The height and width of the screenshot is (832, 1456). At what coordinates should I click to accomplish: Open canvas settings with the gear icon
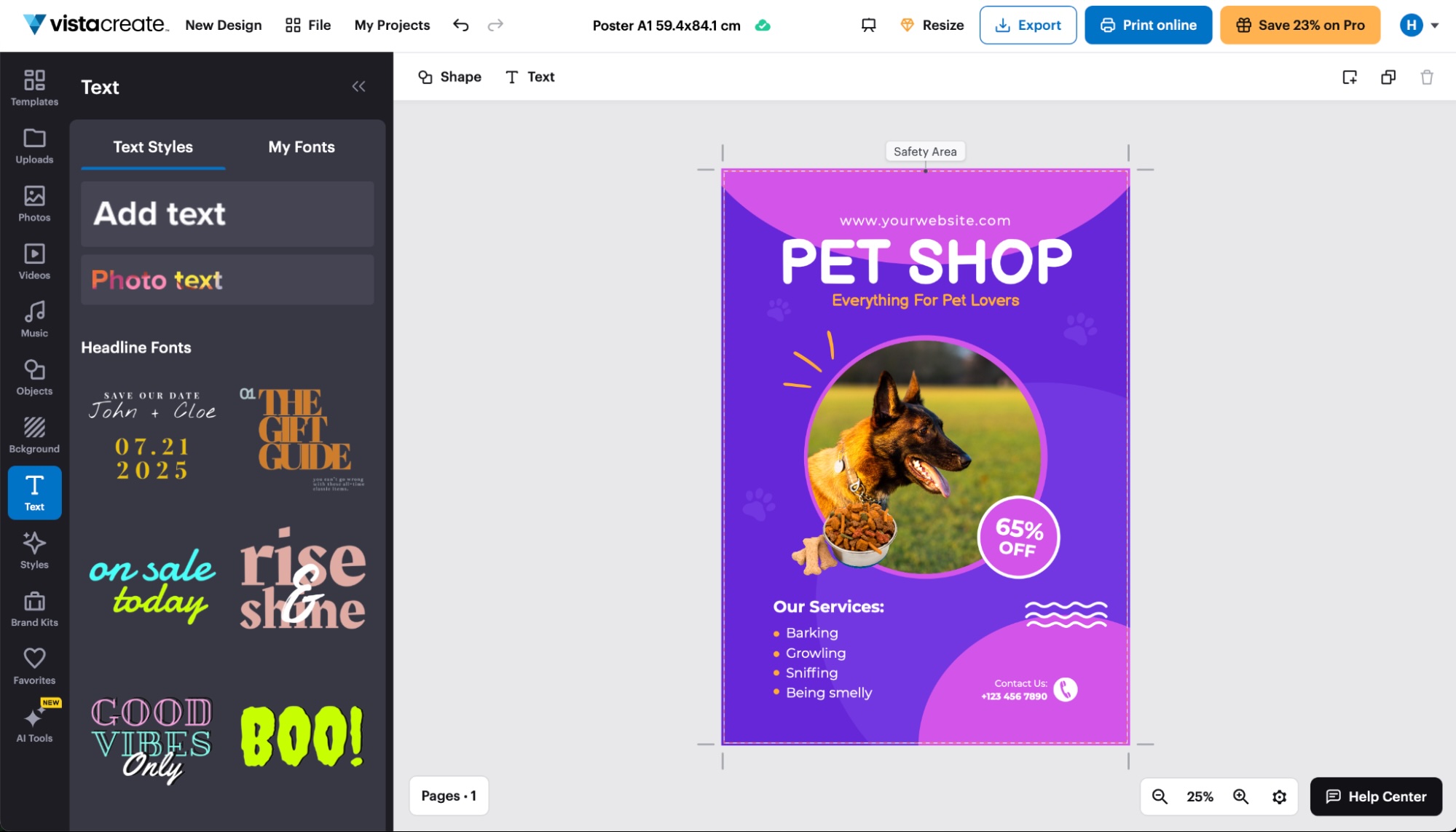point(1280,796)
